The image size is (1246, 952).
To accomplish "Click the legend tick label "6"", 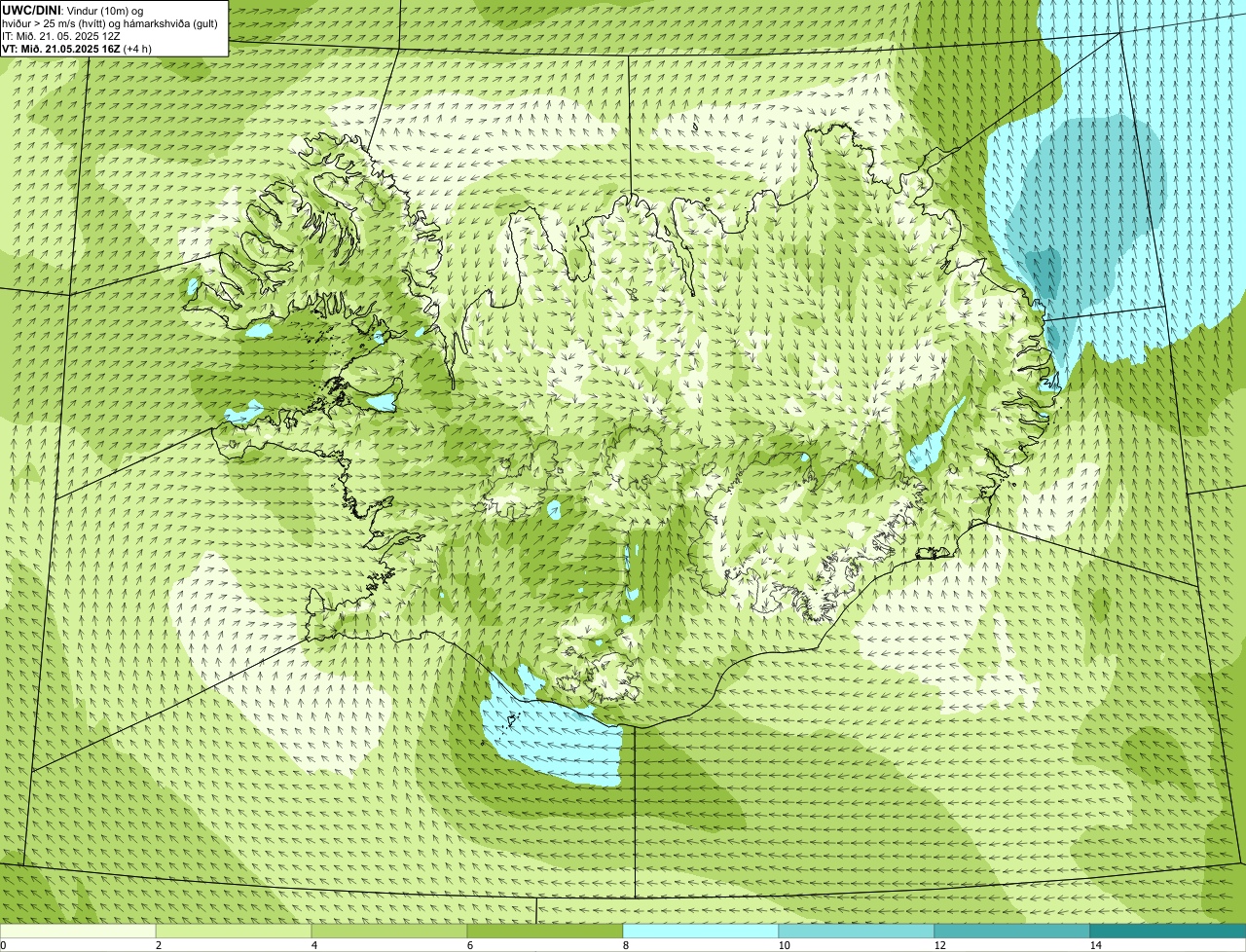I will (469, 945).
